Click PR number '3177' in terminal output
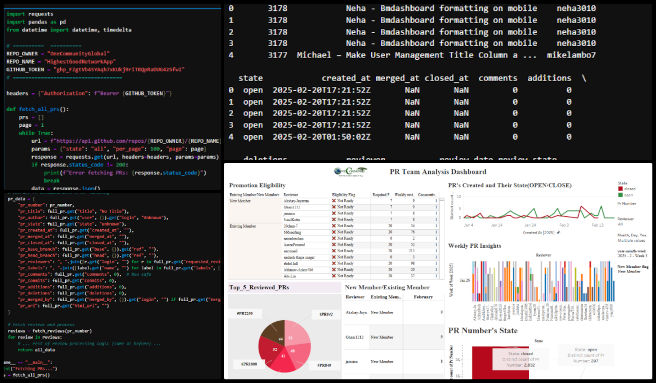 (x=277, y=55)
